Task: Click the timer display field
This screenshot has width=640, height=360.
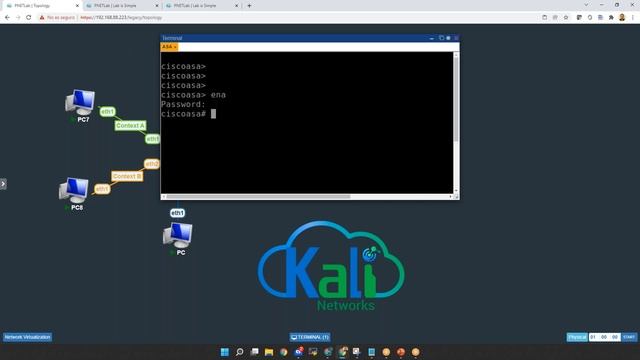Action: tap(604, 337)
